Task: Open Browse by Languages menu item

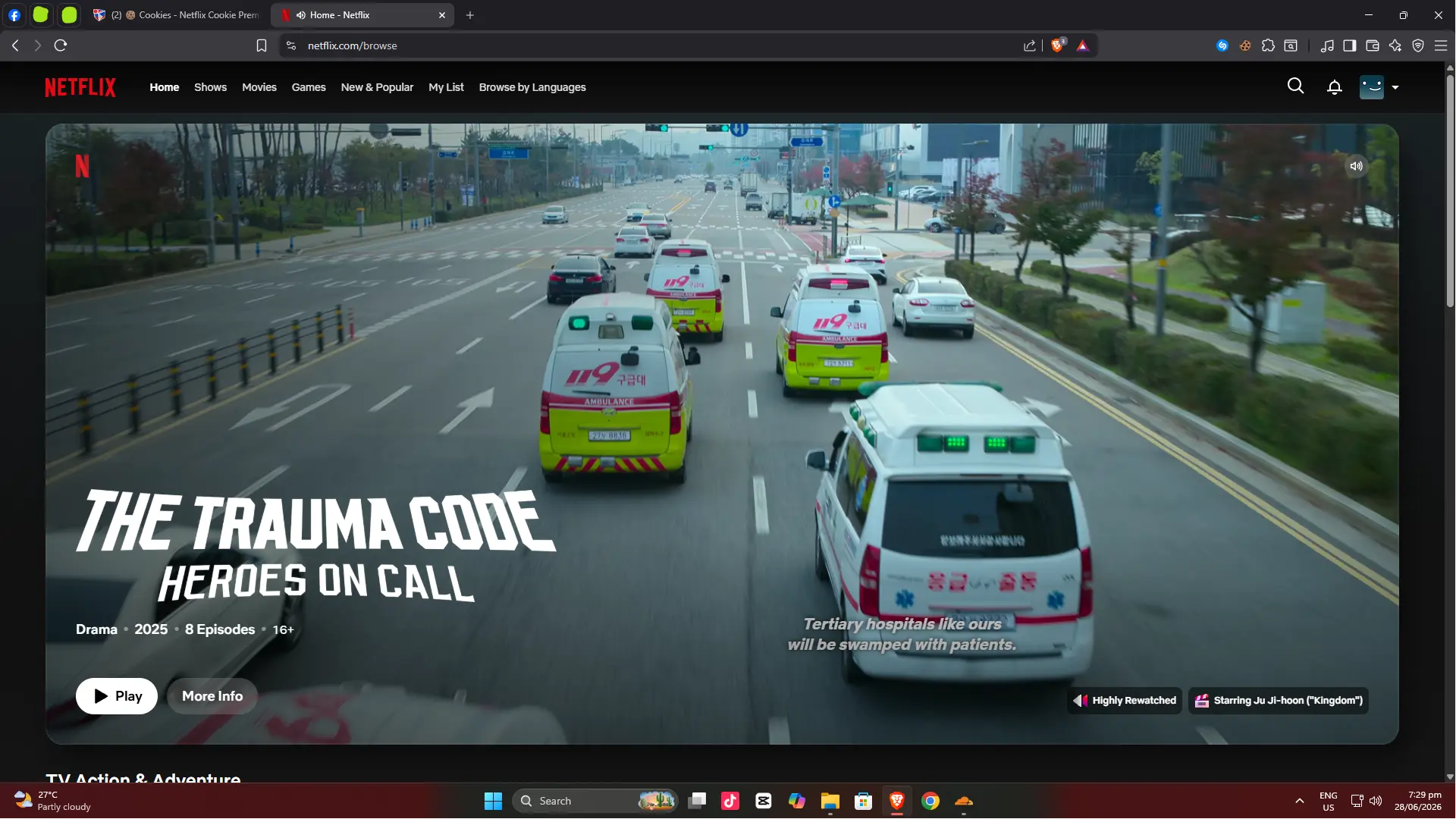Action: [532, 87]
